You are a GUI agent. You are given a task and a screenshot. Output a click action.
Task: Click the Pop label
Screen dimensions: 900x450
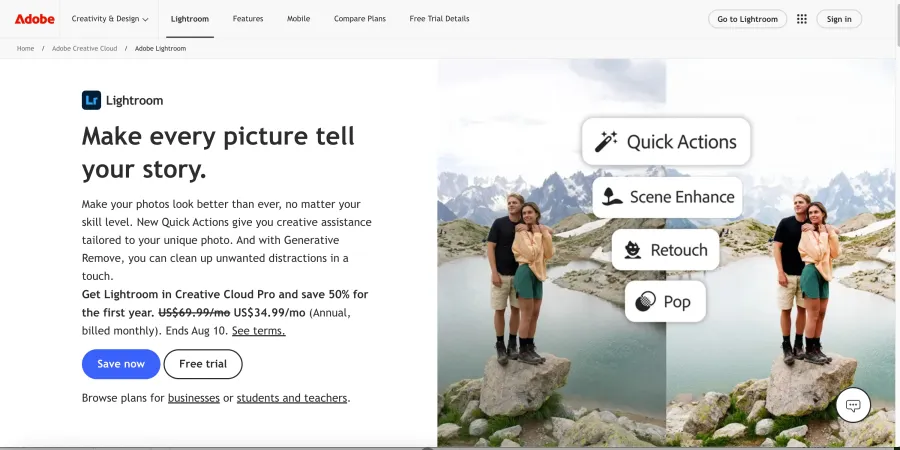(677, 302)
